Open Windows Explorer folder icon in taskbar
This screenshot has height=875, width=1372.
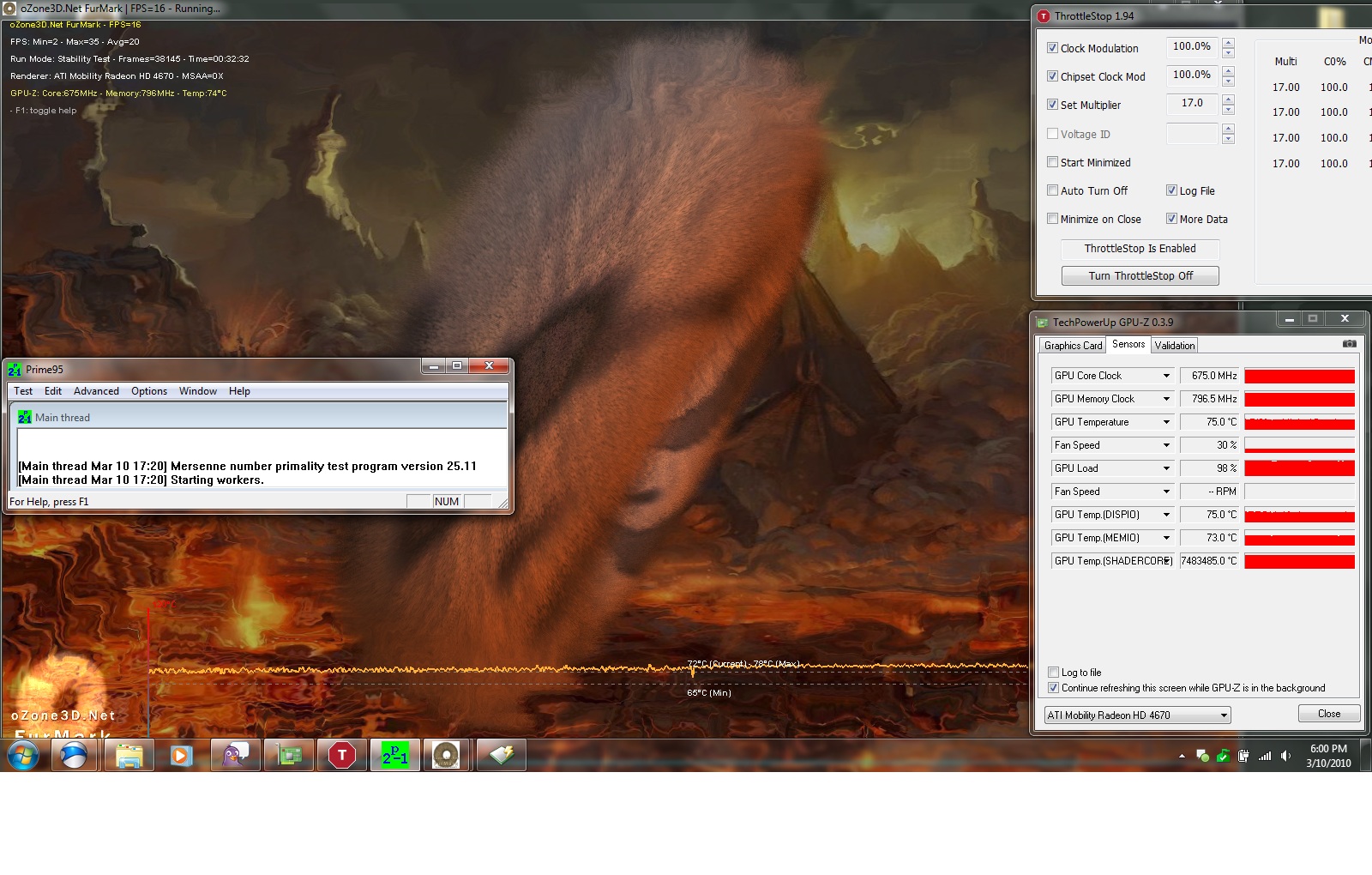click(x=129, y=756)
